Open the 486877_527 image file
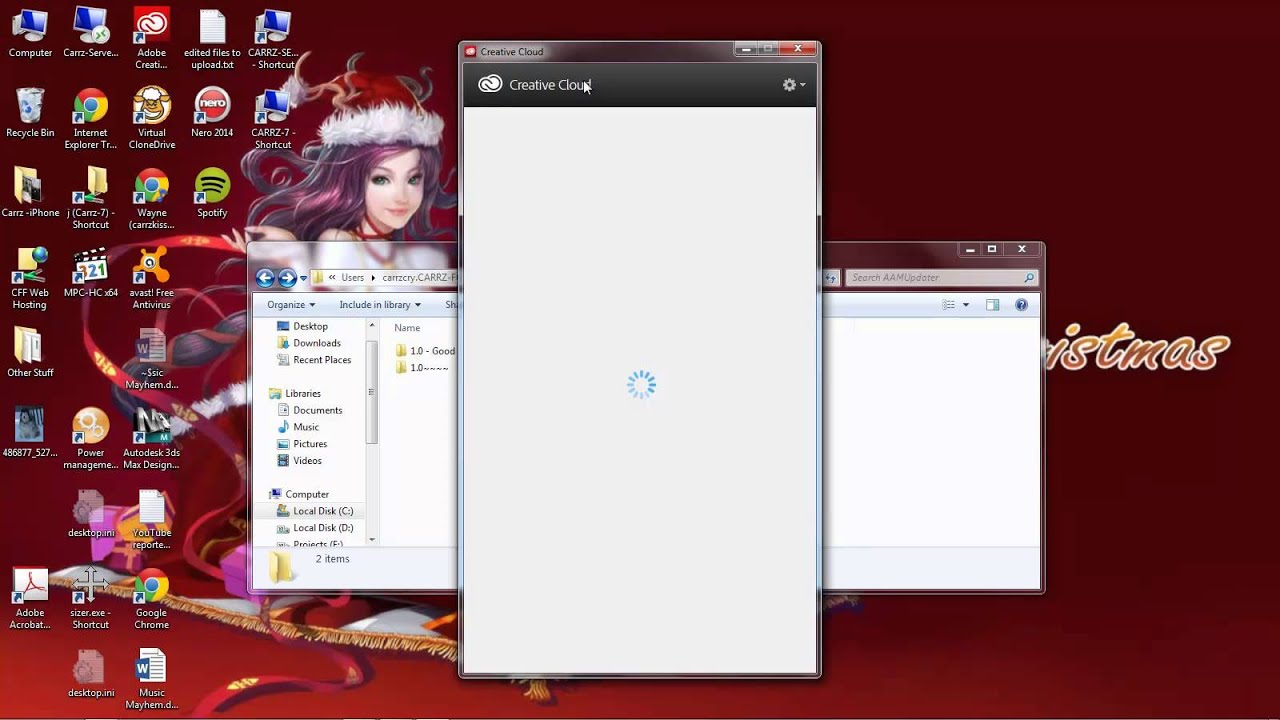The height and width of the screenshot is (720, 1280). (x=30, y=433)
